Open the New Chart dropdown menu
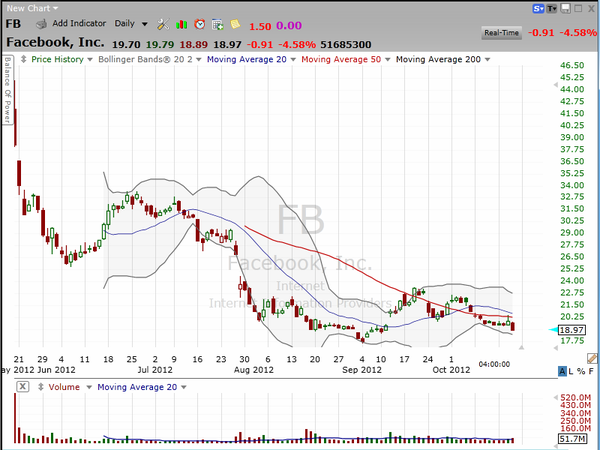Screen dimensions: 600x450 point(32,8)
